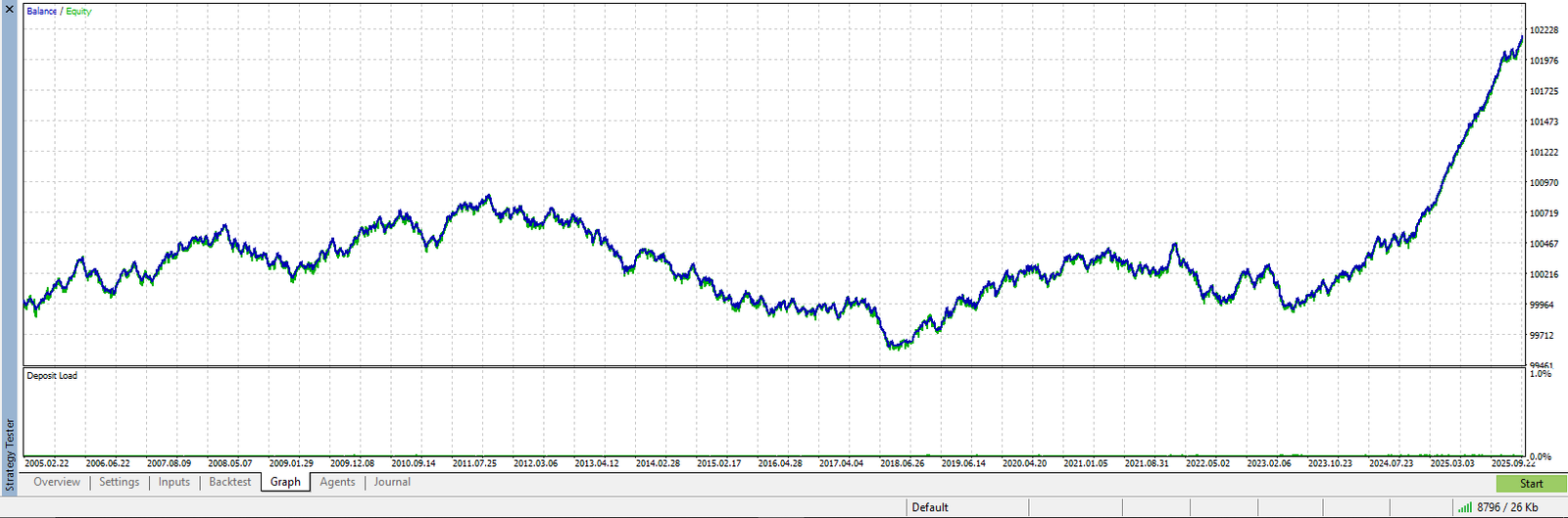Click the 2016.04.28 date label
1568x518 pixels.
click(780, 464)
